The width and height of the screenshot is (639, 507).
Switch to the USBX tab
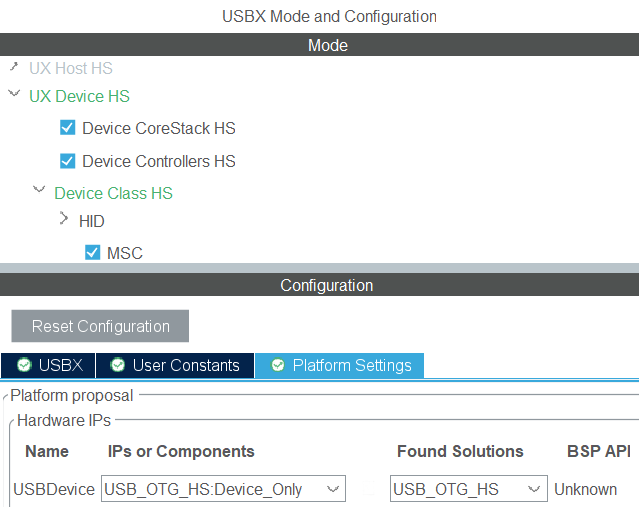coord(48,365)
